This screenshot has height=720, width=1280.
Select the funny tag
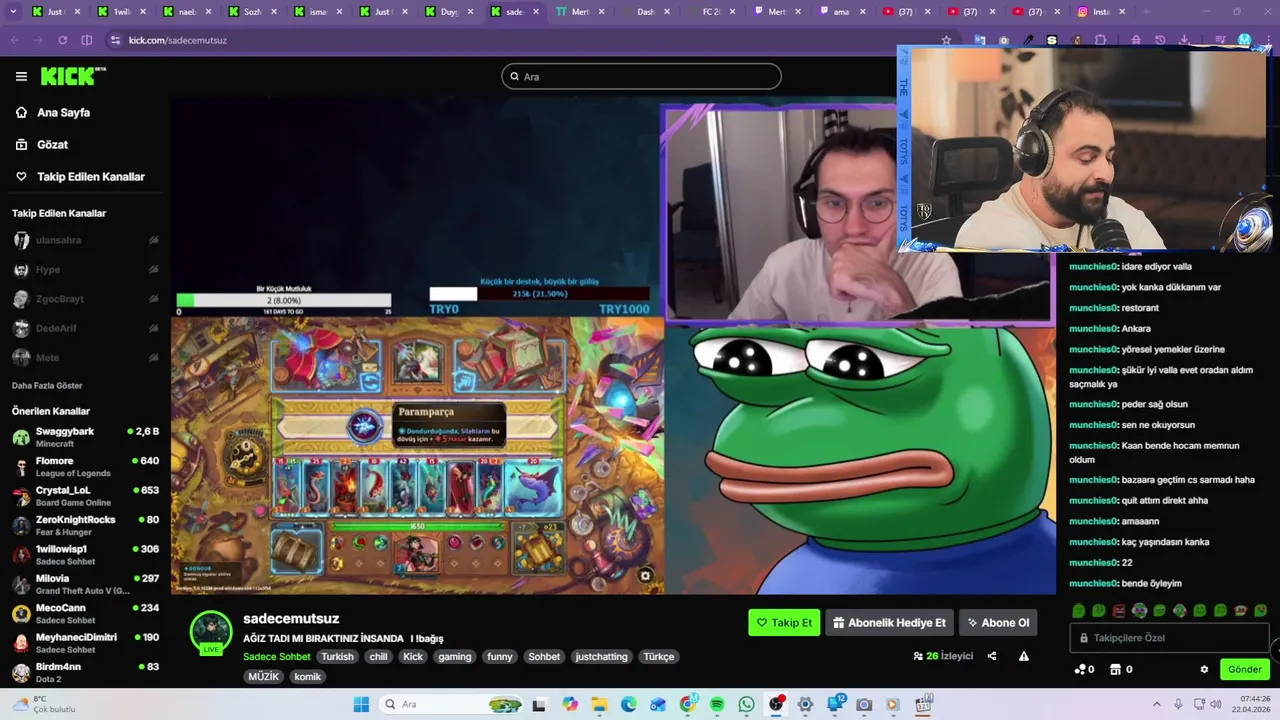(x=500, y=657)
